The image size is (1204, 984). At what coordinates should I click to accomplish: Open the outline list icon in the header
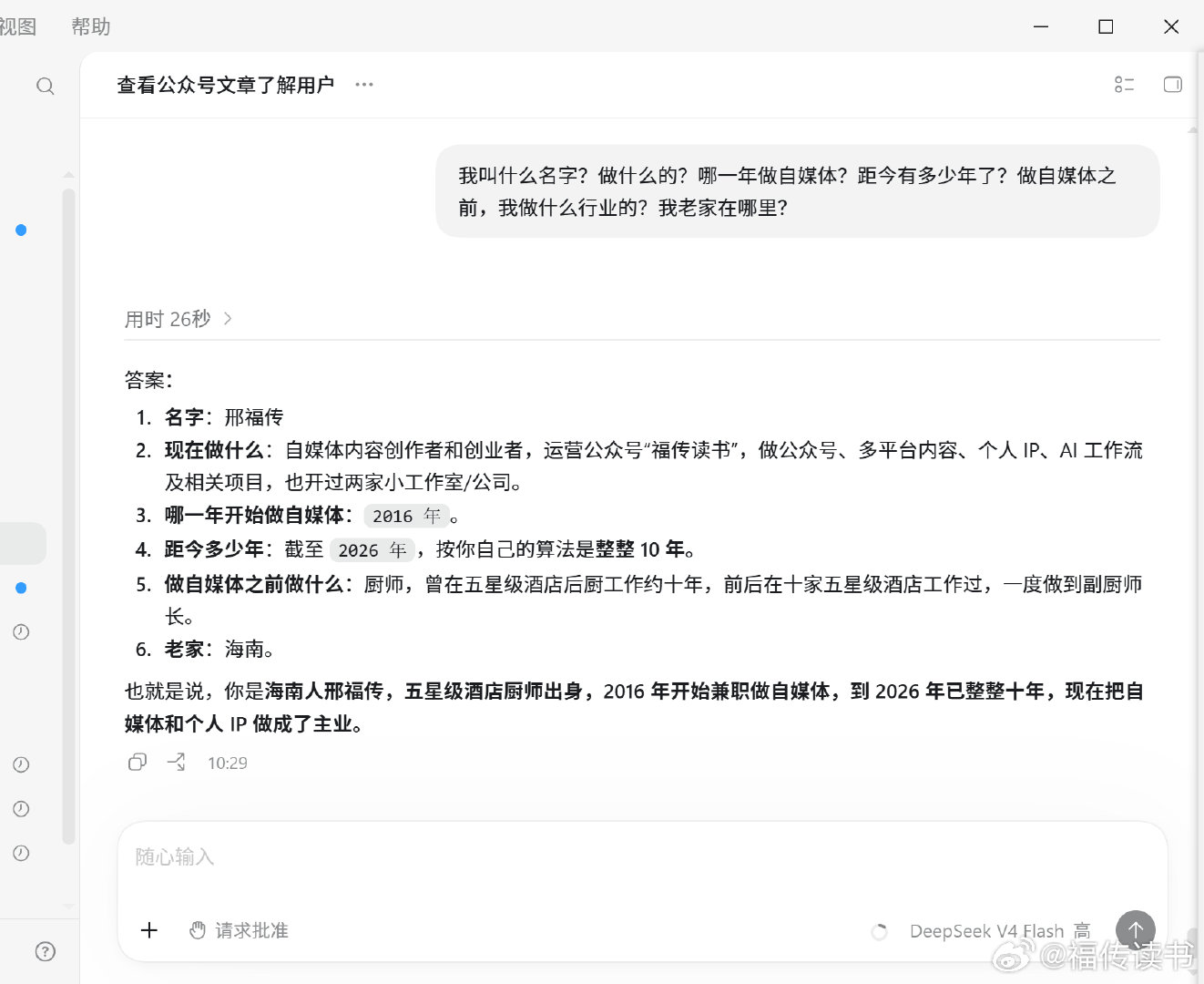pos(1125,85)
